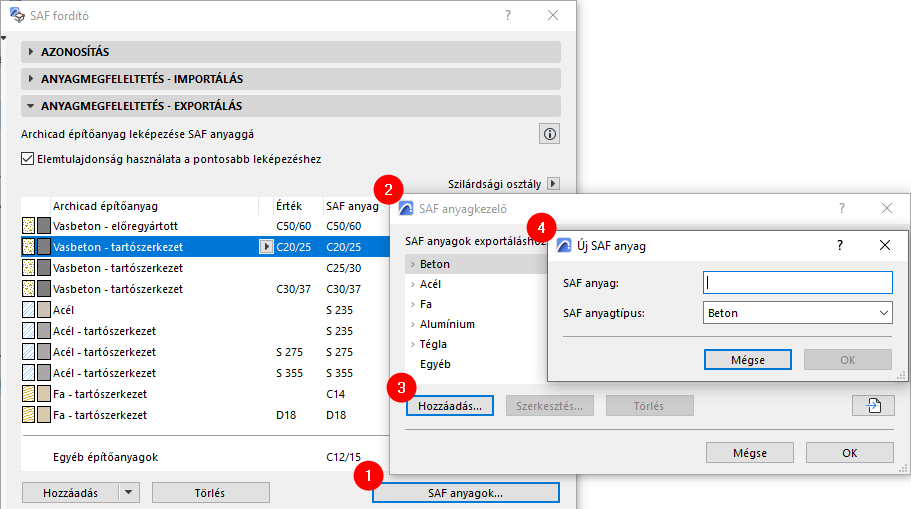Click the help question mark in the SAF fordító title bar
This screenshot has width=911, height=509.
(508, 16)
